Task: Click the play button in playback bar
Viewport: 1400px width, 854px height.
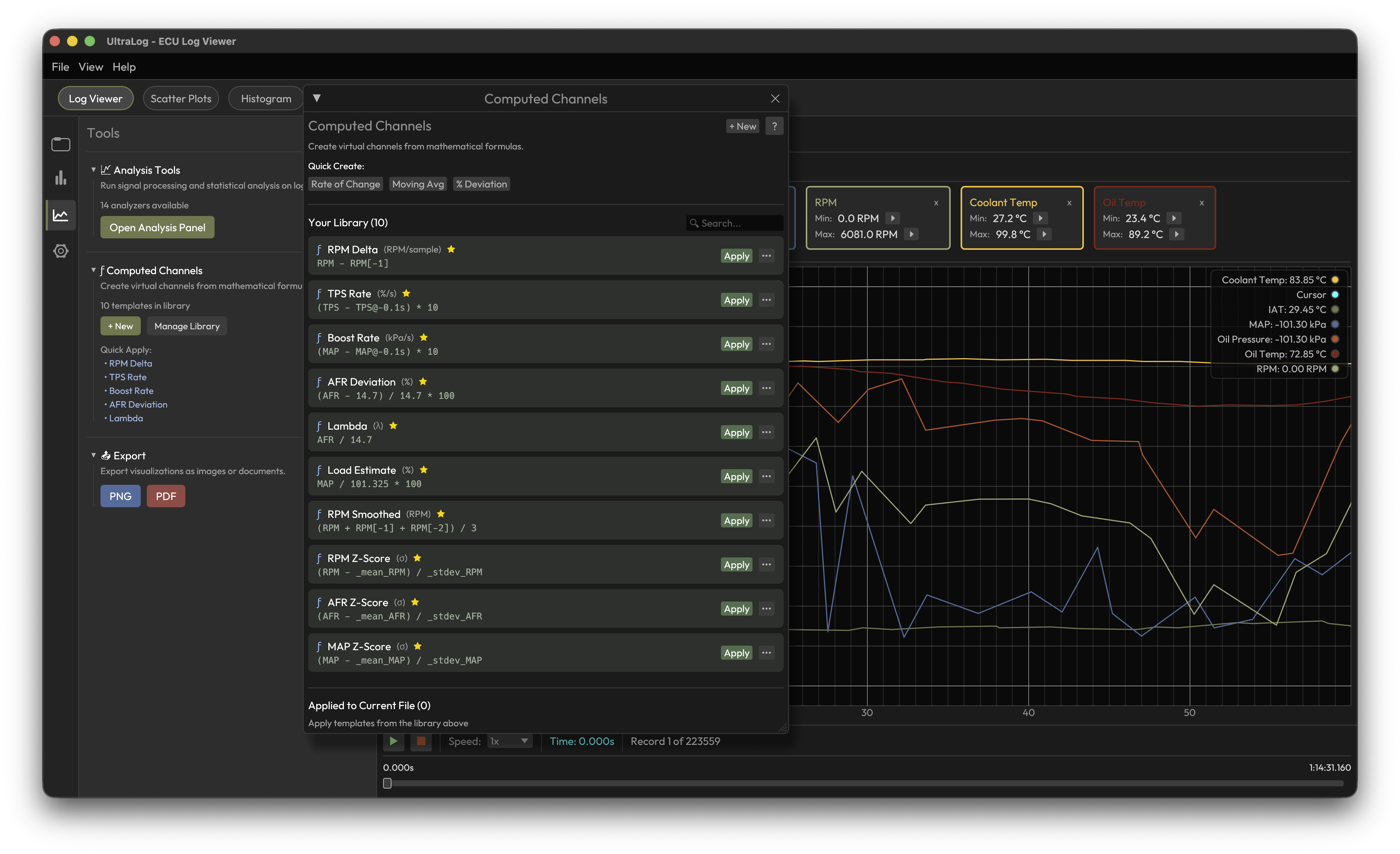Action: click(393, 741)
